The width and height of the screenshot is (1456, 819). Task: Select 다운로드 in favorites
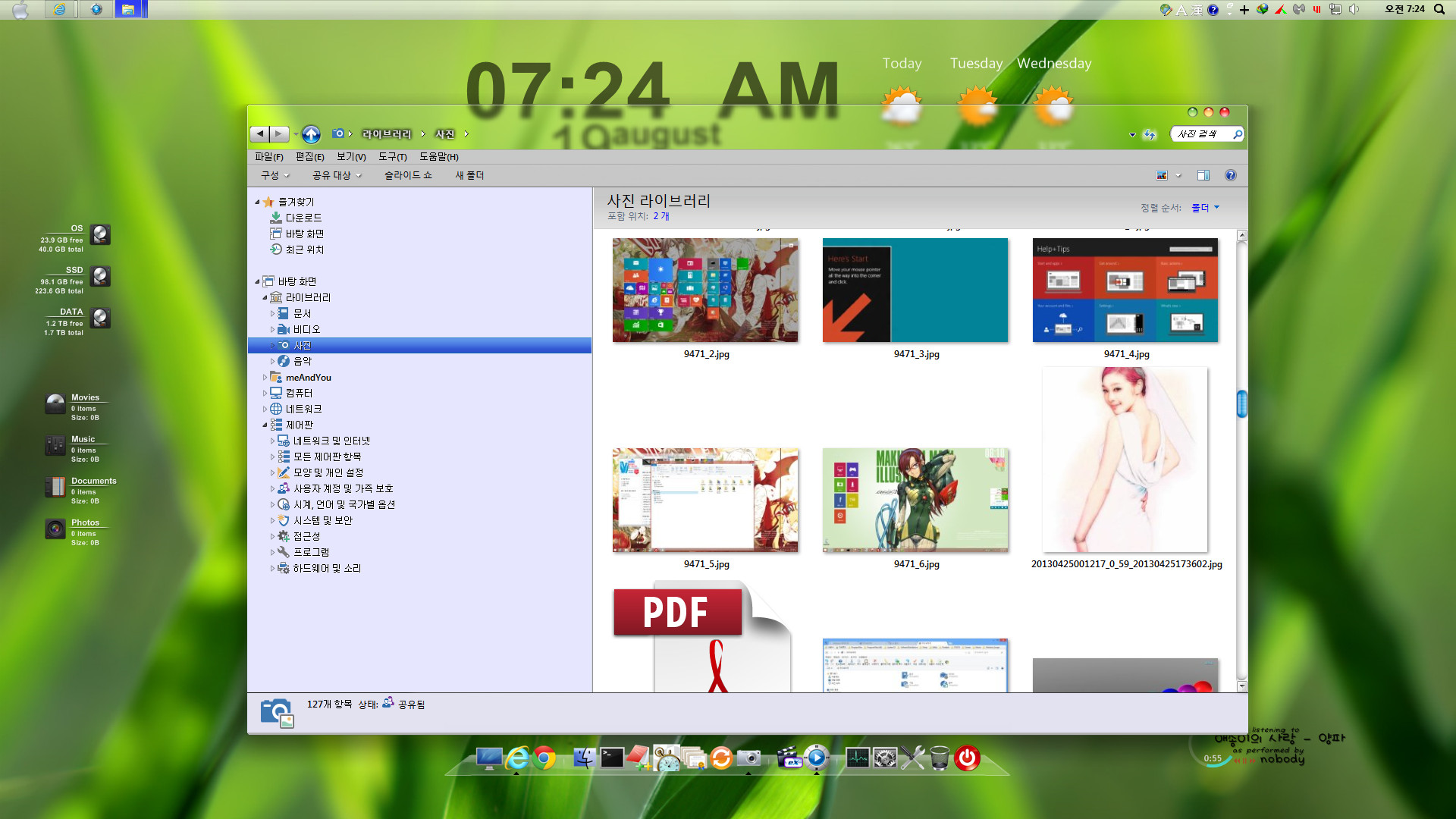click(303, 218)
